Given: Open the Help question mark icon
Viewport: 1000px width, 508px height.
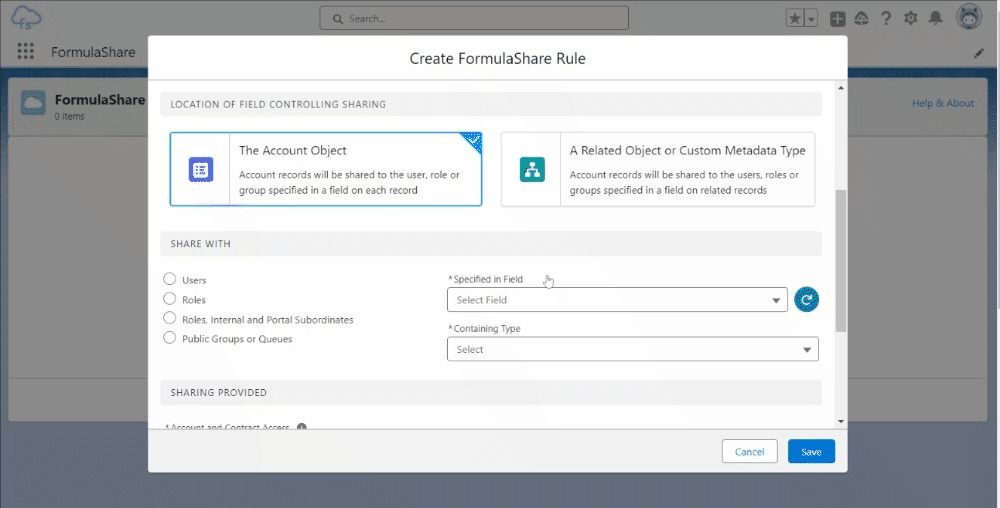Looking at the screenshot, I should [886, 18].
